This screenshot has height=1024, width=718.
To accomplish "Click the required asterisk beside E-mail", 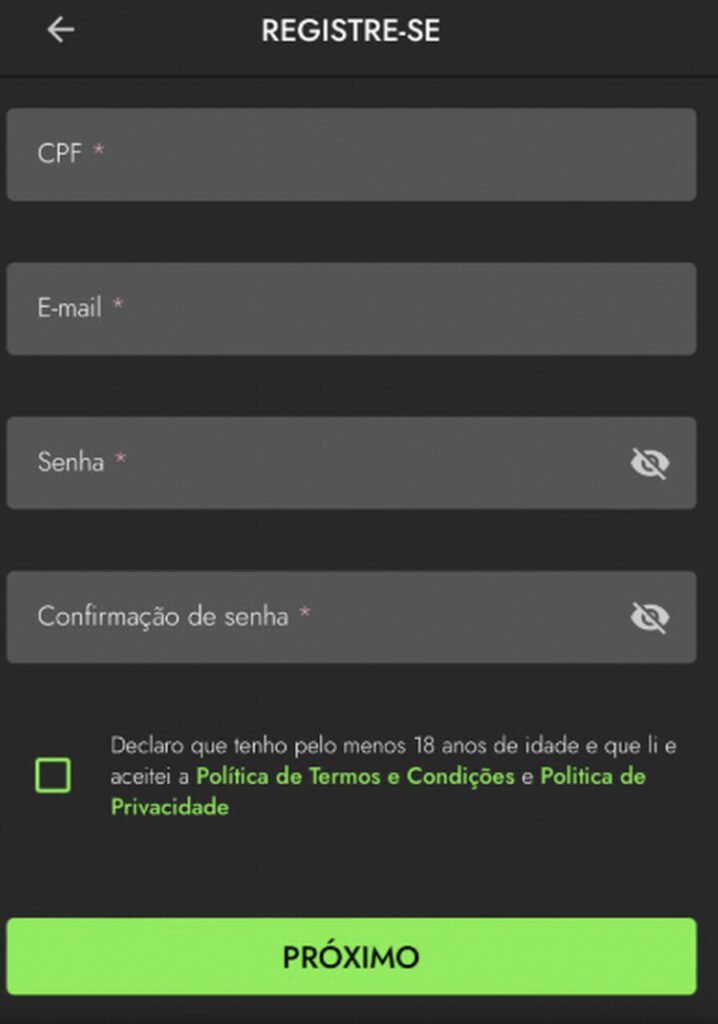I will click(118, 305).
